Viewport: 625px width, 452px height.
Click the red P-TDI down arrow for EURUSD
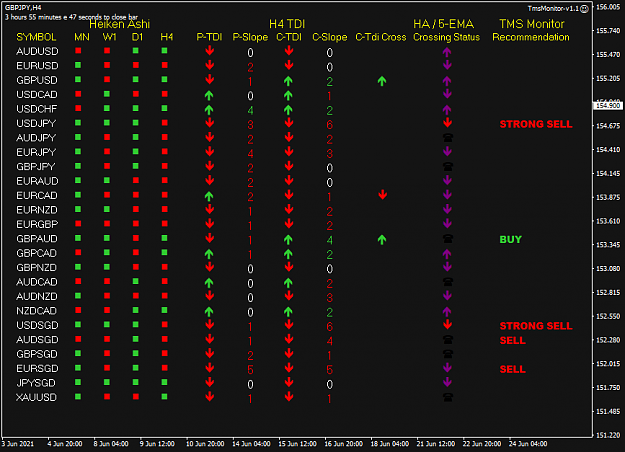click(210, 65)
